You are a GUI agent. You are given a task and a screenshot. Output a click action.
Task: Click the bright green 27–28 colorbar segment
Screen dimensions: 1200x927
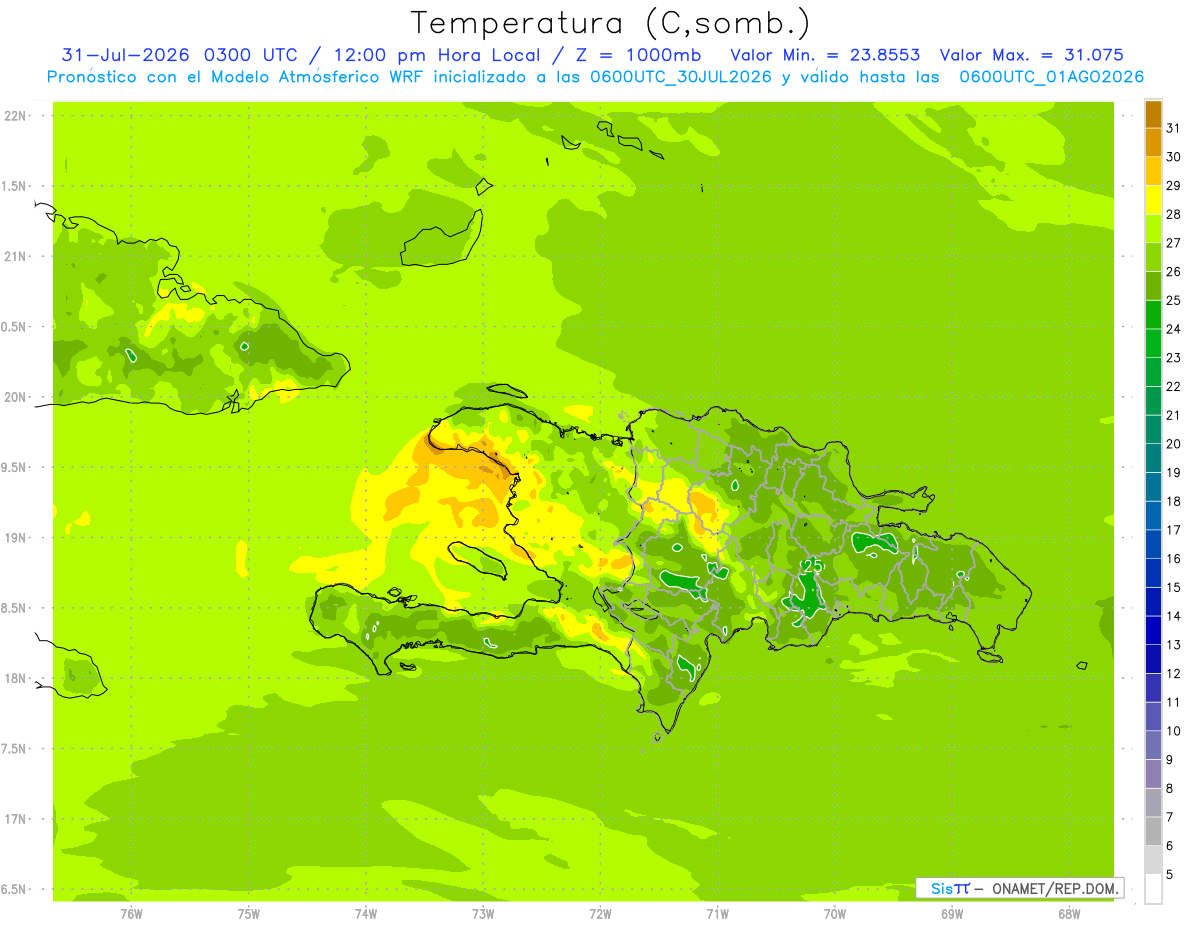click(x=1153, y=229)
